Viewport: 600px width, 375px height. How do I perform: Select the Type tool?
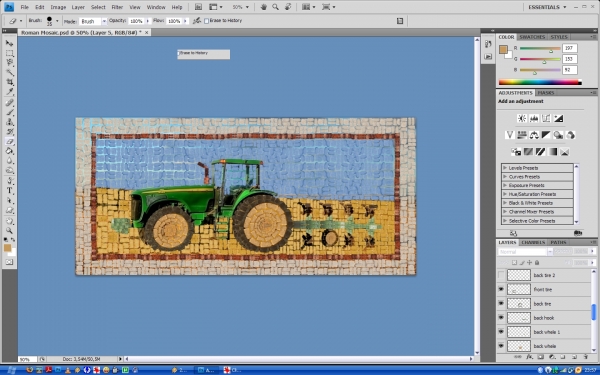[9, 191]
